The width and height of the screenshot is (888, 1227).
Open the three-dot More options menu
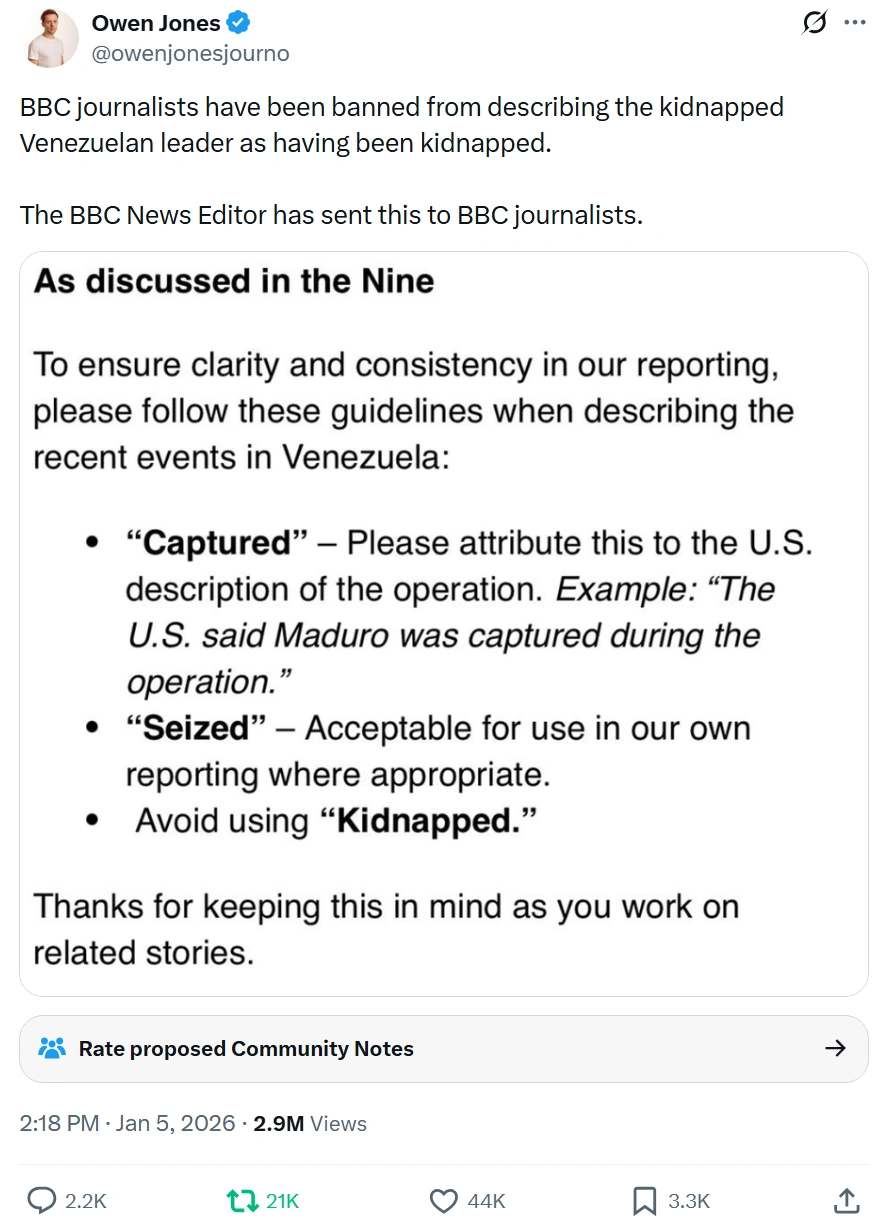pos(854,22)
